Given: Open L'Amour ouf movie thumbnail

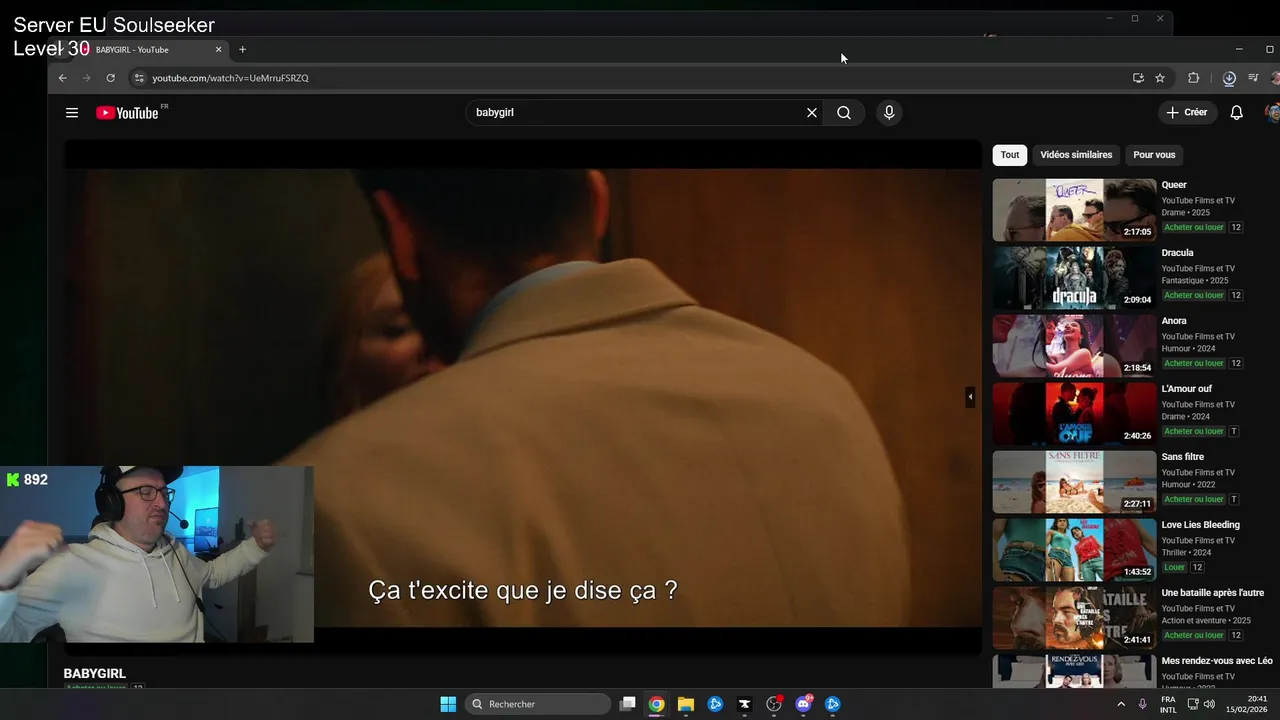Looking at the screenshot, I should click(1074, 414).
